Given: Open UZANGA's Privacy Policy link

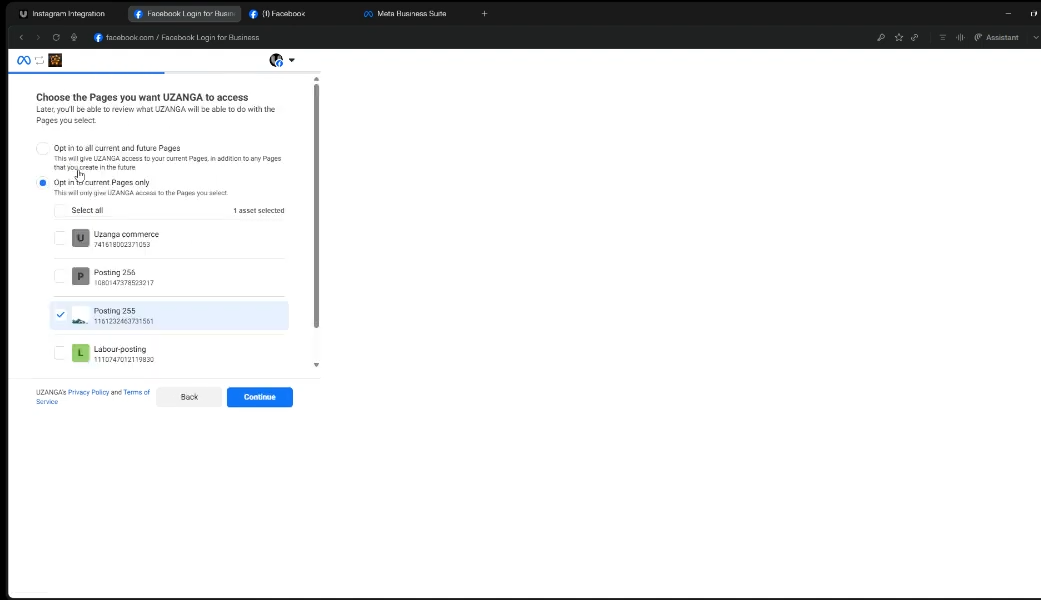Looking at the screenshot, I should [88, 392].
